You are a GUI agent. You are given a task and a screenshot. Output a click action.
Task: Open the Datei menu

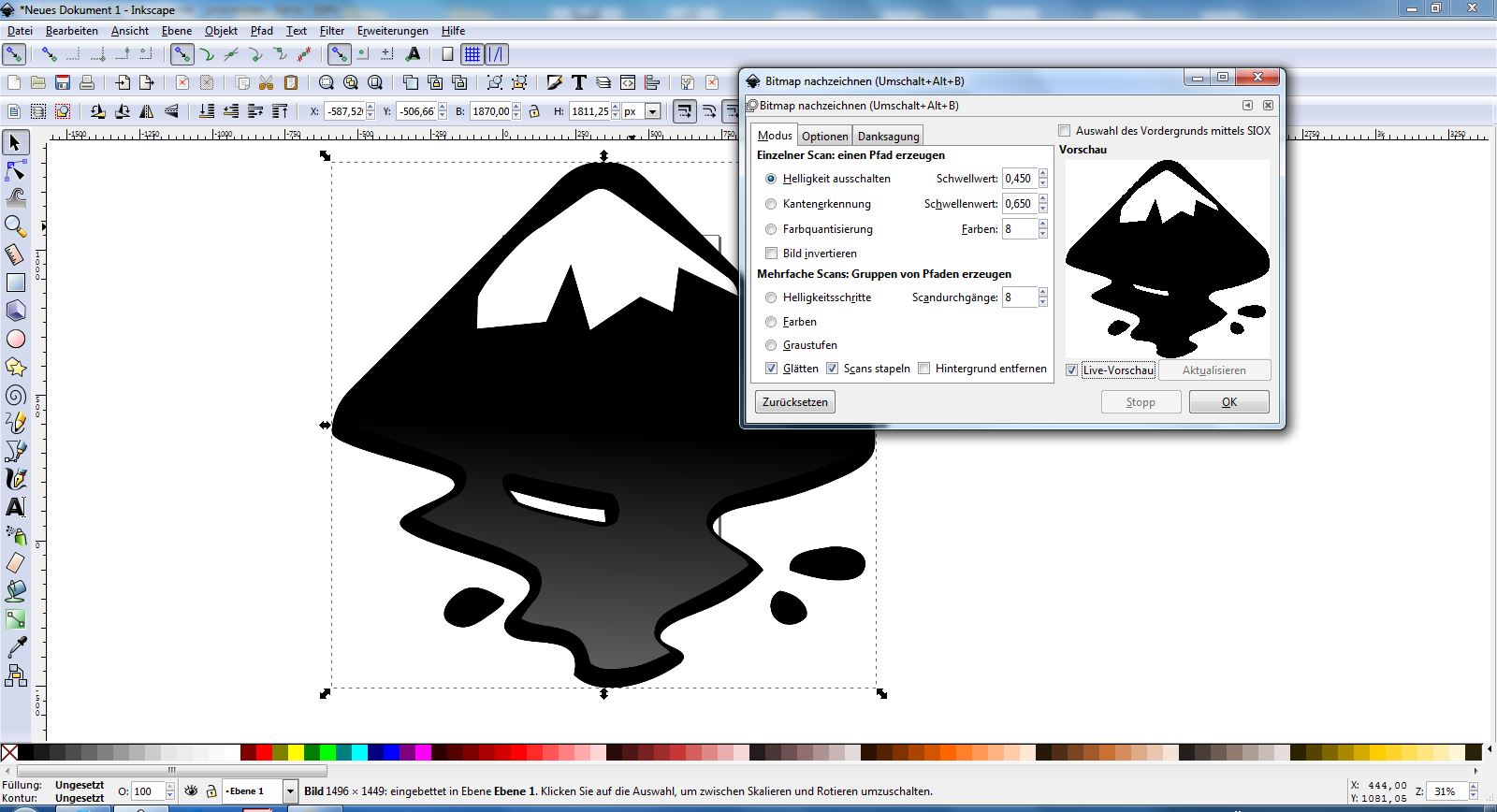20,31
